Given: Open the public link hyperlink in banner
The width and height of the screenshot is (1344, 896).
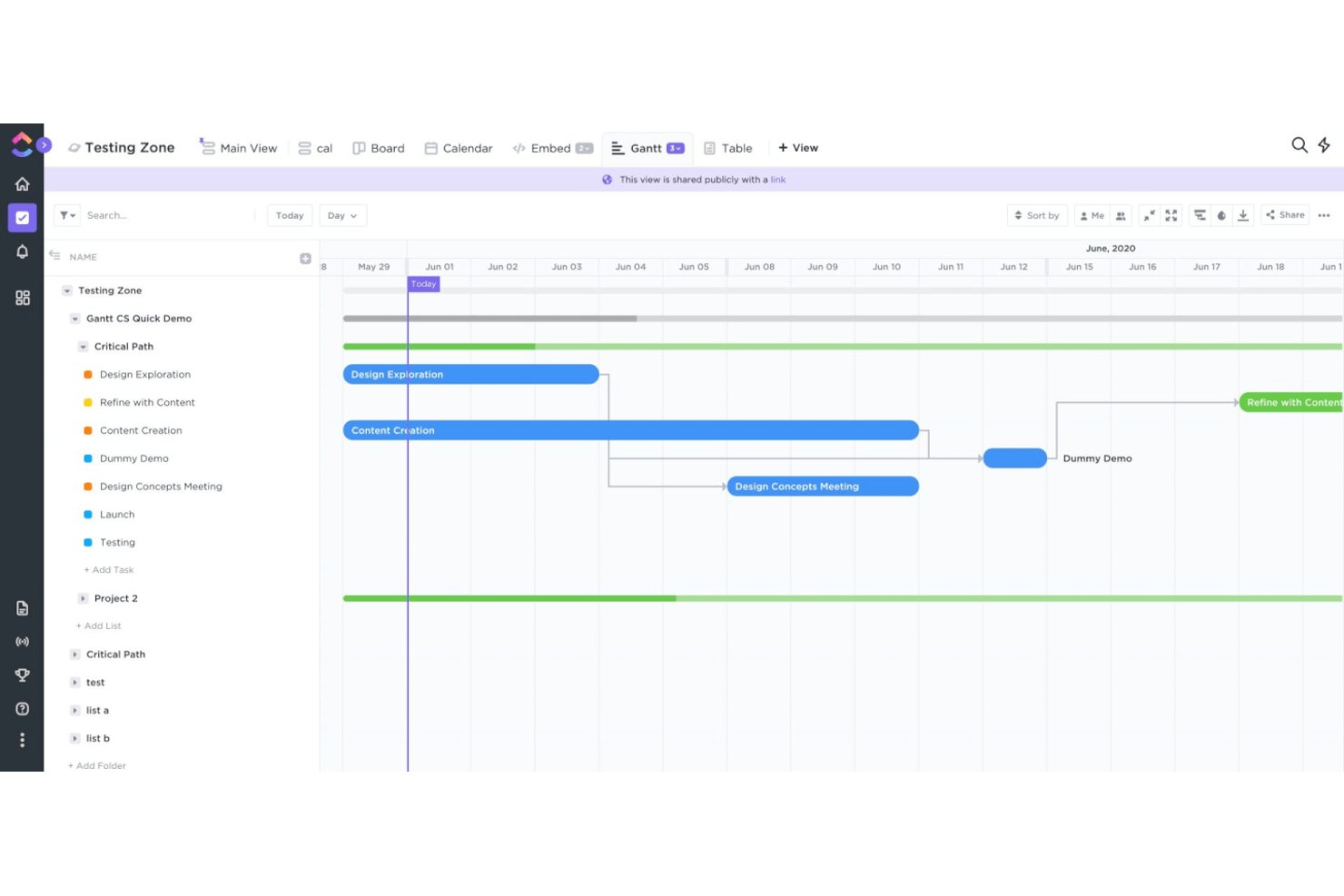Looking at the screenshot, I should [x=778, y=180].
